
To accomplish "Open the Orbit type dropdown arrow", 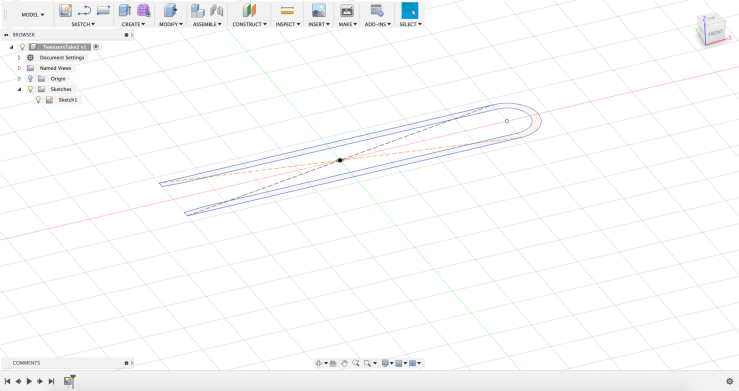I will (x=326, y=363).
